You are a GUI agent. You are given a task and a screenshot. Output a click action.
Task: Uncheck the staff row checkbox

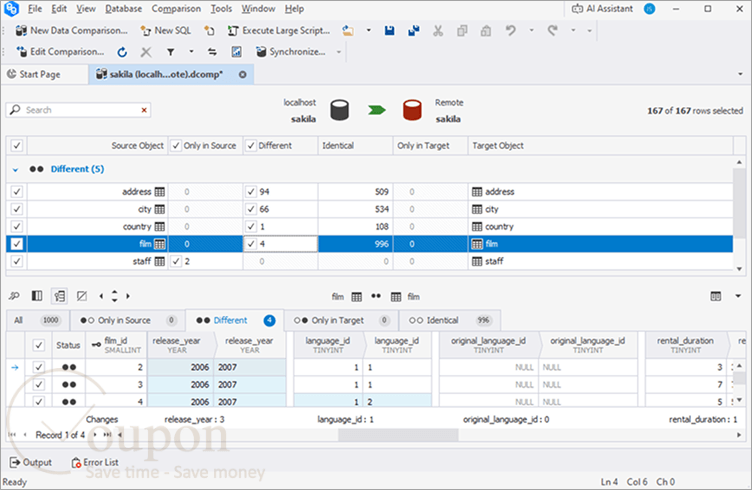coord(17,261)
